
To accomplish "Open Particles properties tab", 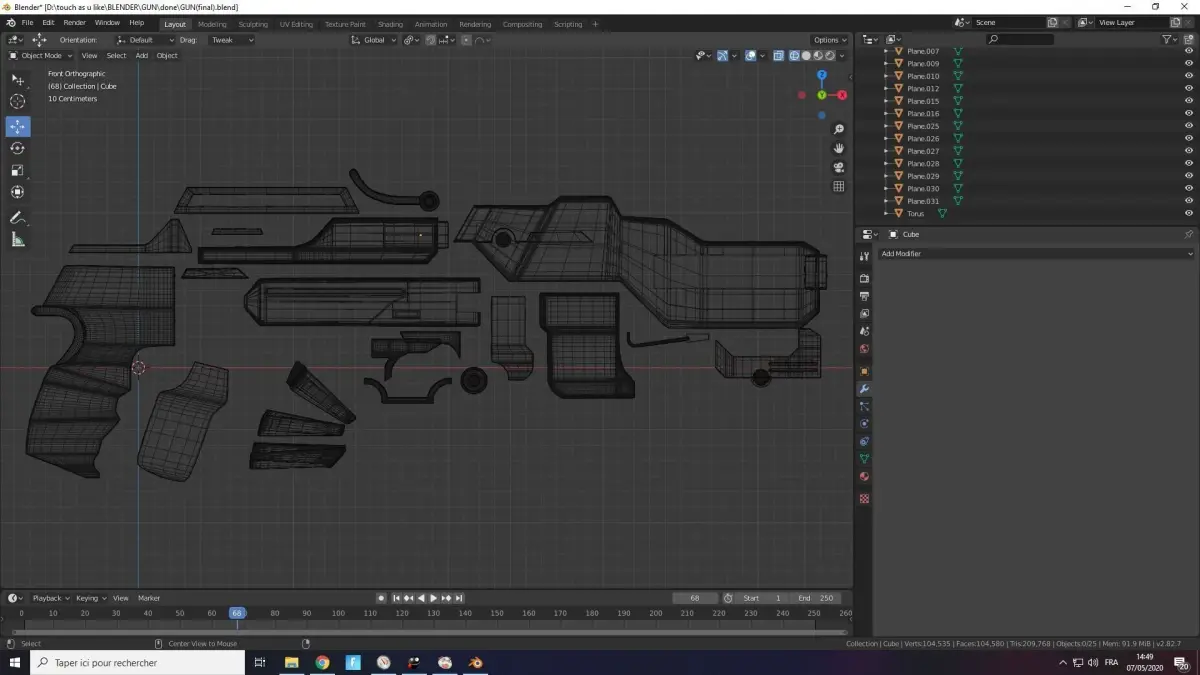I will pos(865,406).
